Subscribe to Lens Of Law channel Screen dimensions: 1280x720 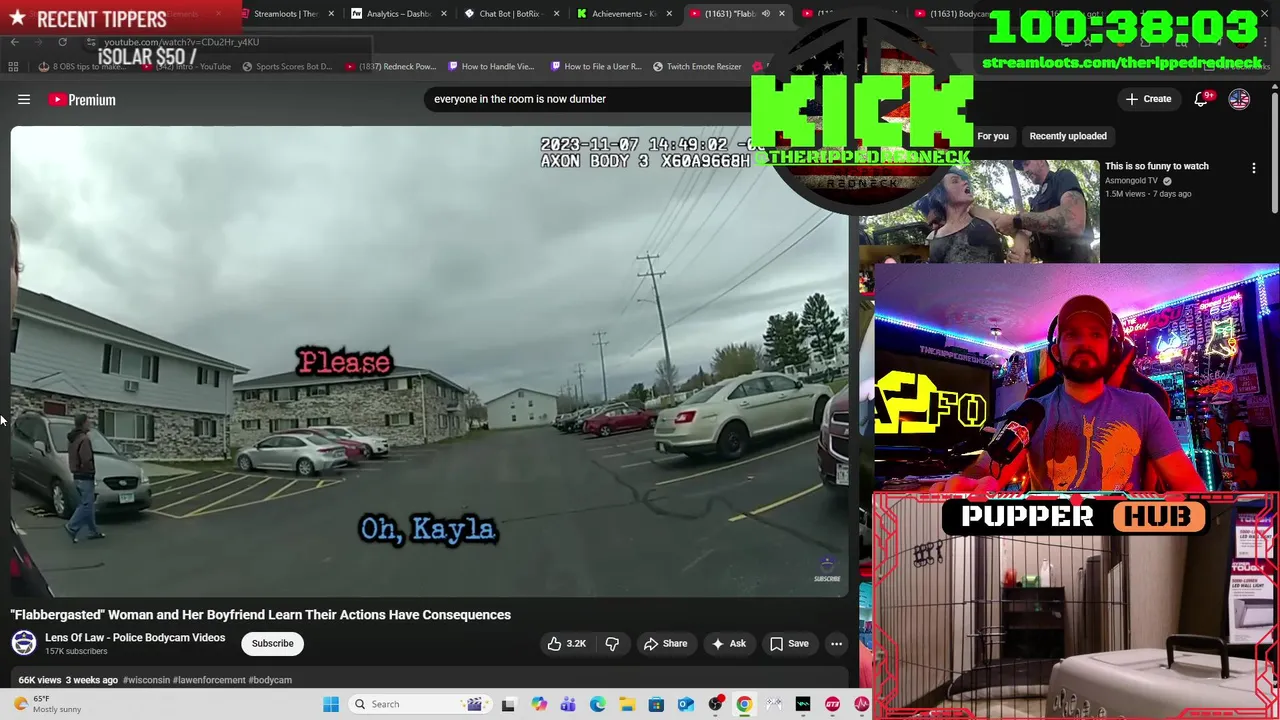[x=272, y=643]
